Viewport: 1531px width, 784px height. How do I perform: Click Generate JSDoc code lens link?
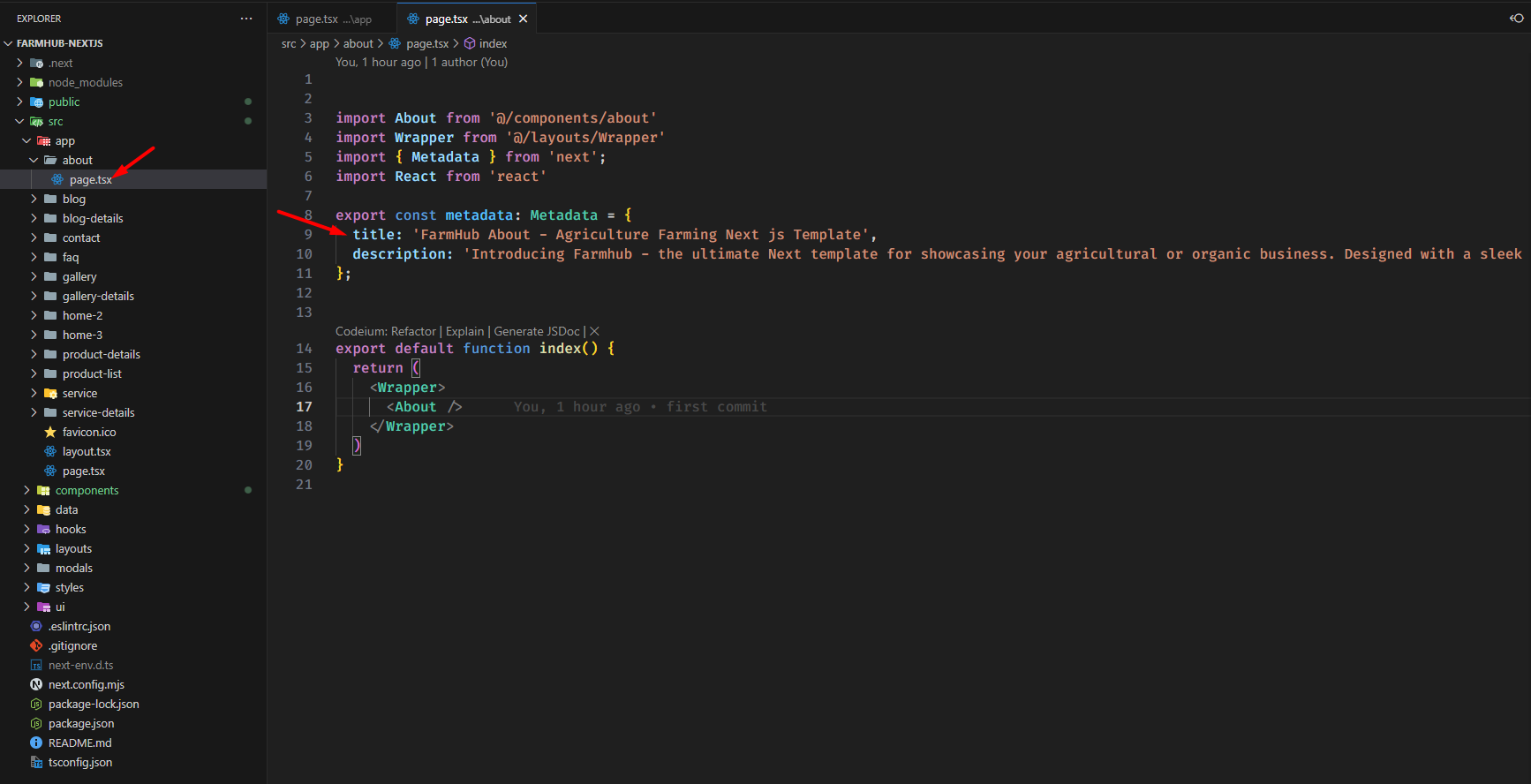tap(536, 331)
